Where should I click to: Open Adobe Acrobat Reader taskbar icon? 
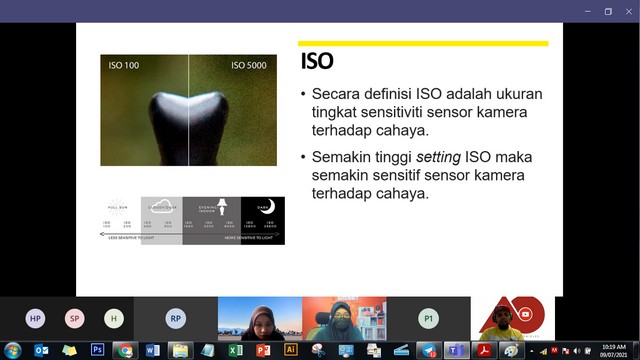[x=484, y=350]
